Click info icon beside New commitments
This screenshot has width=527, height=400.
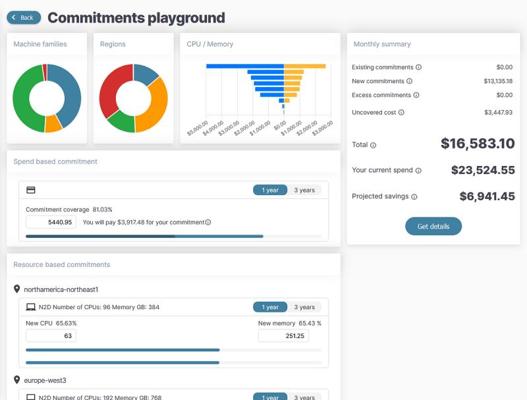[409, 81]
